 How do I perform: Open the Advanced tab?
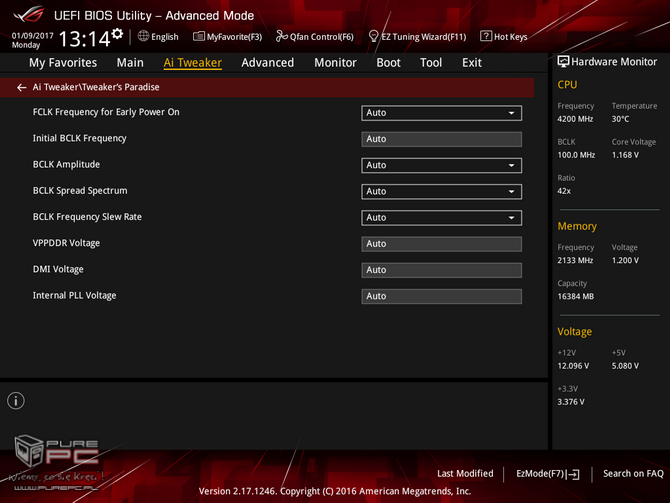[268, 63]
